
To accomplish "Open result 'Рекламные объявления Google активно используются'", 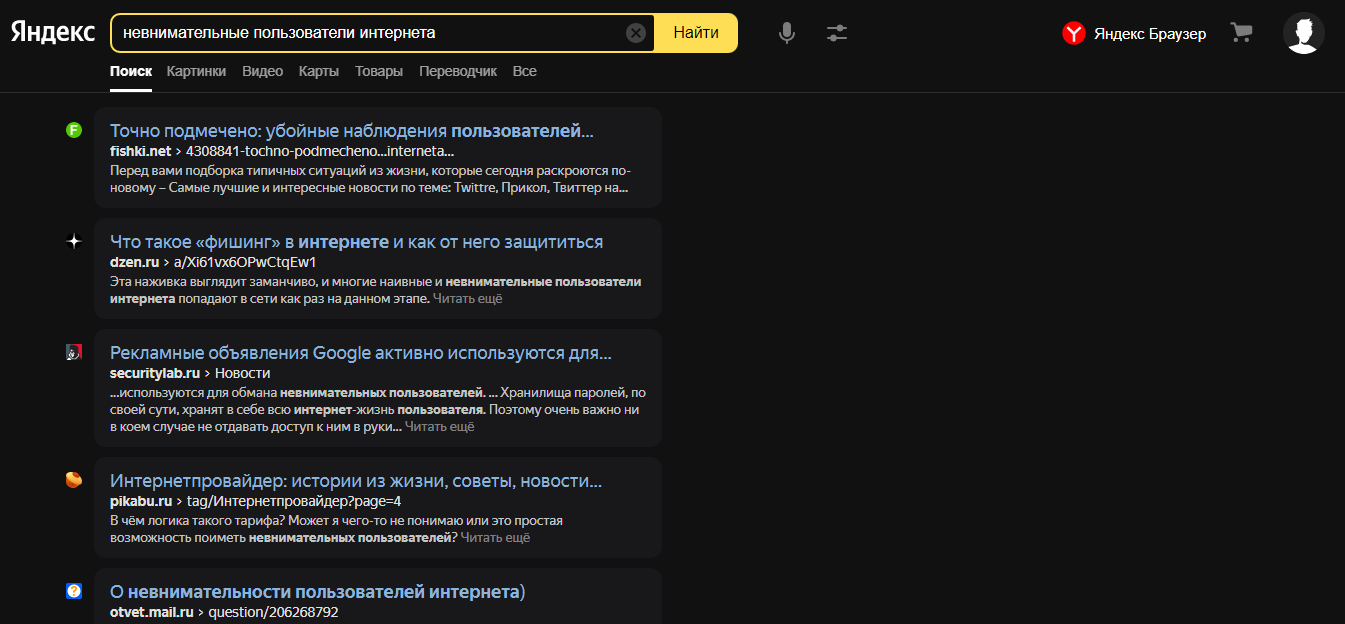I will [361, 353].
